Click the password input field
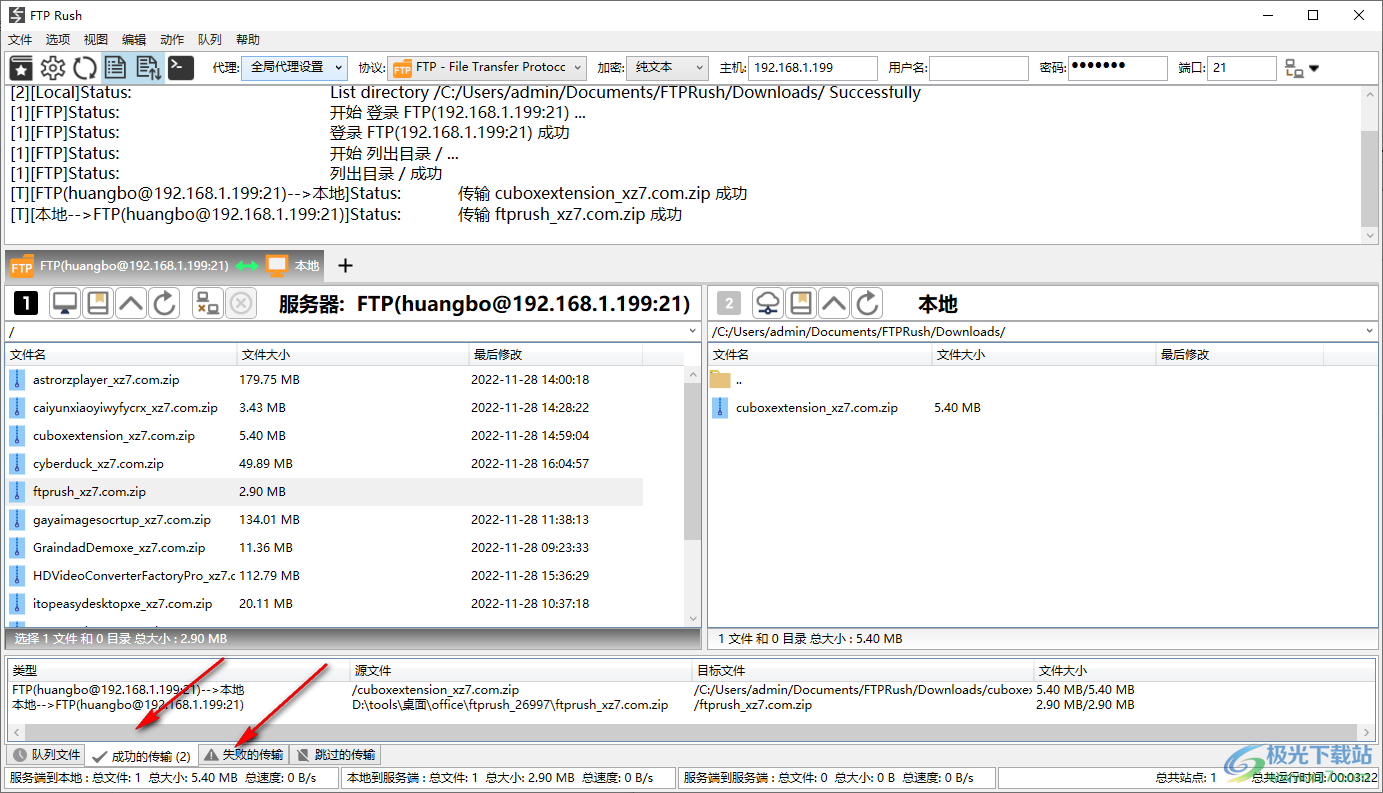 tap(1117, 68)
